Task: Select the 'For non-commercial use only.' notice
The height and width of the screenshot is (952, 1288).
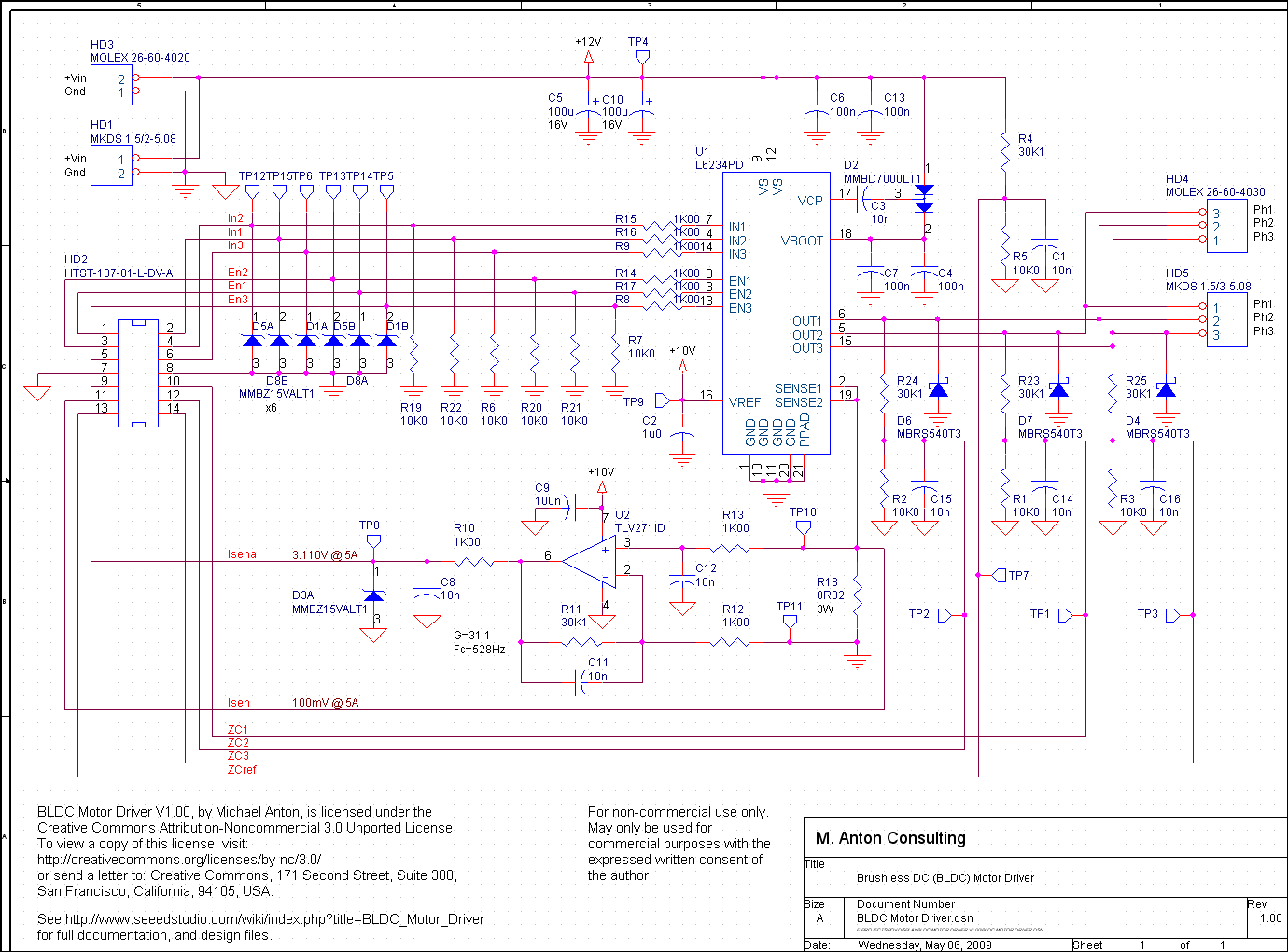Action: 678,812
